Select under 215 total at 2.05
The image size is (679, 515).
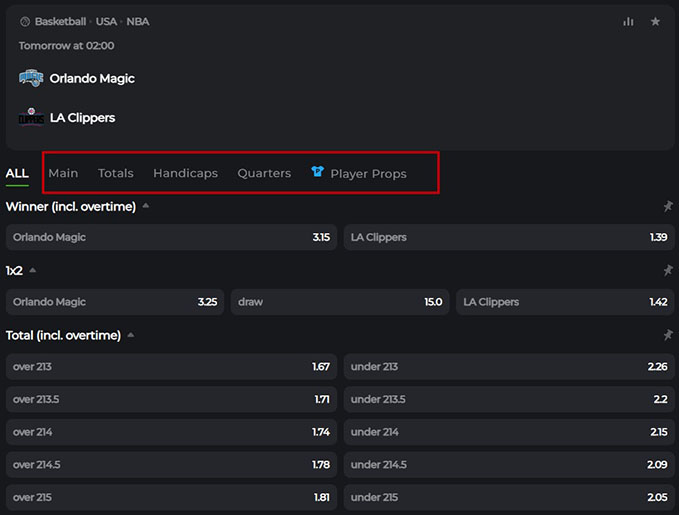point(509,497)
